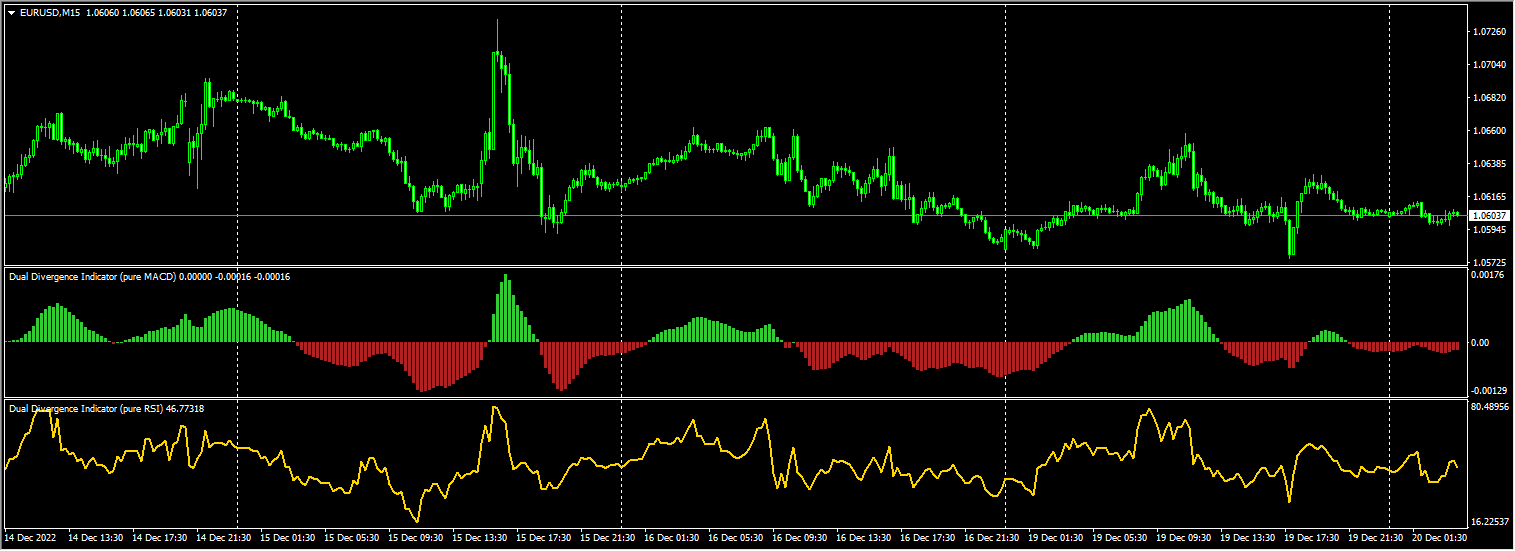
Task: Click the 15 Dec 17:30 time label
Action: click(x=544, y=537)
